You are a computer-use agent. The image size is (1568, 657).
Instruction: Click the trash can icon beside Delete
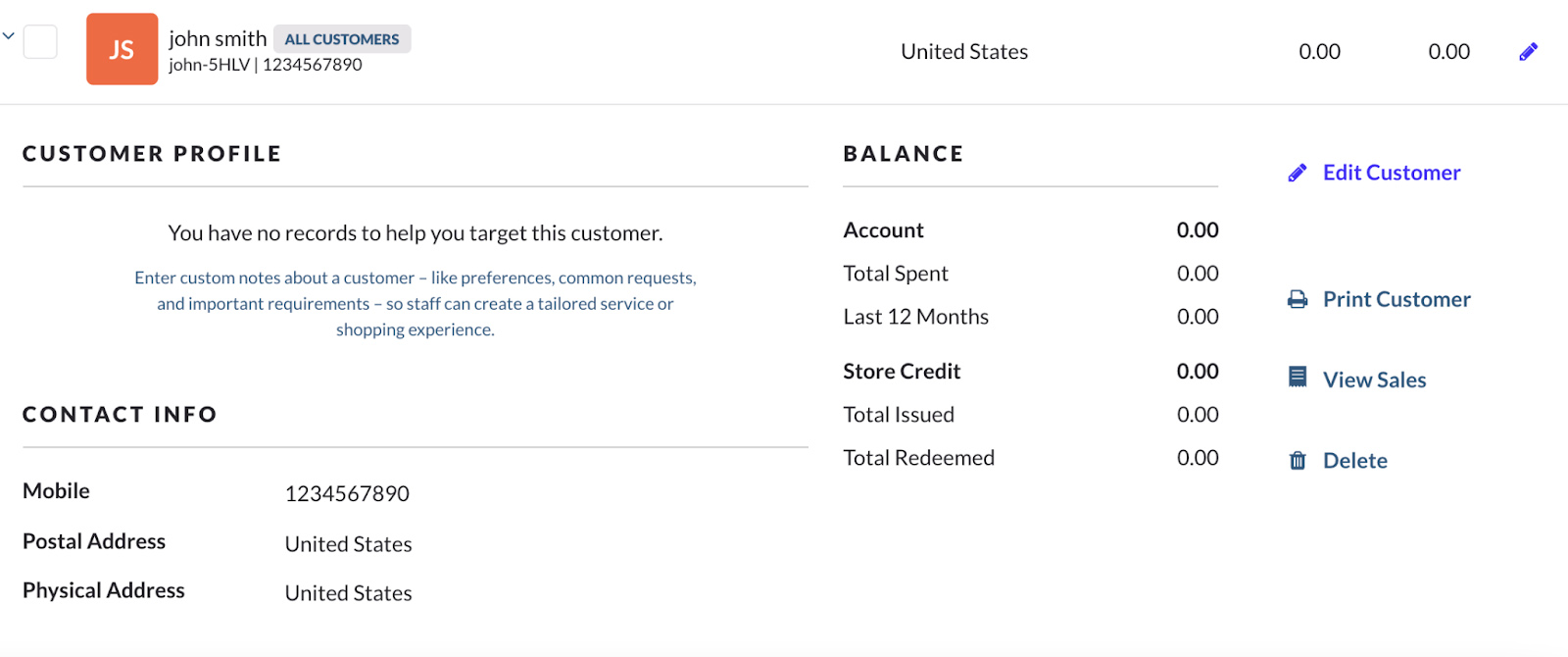point(1298,461)
